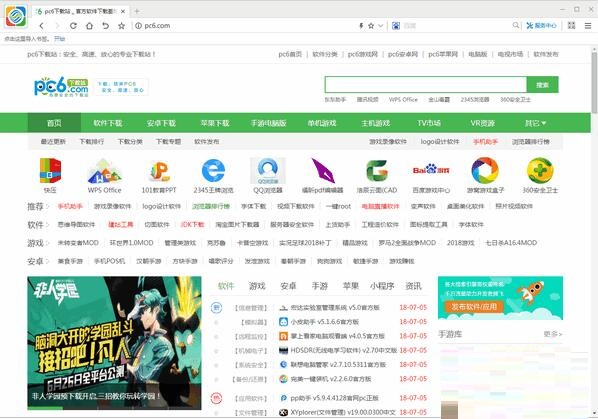Click the page vertical scrollbar thumb

(x=594, y=83)
